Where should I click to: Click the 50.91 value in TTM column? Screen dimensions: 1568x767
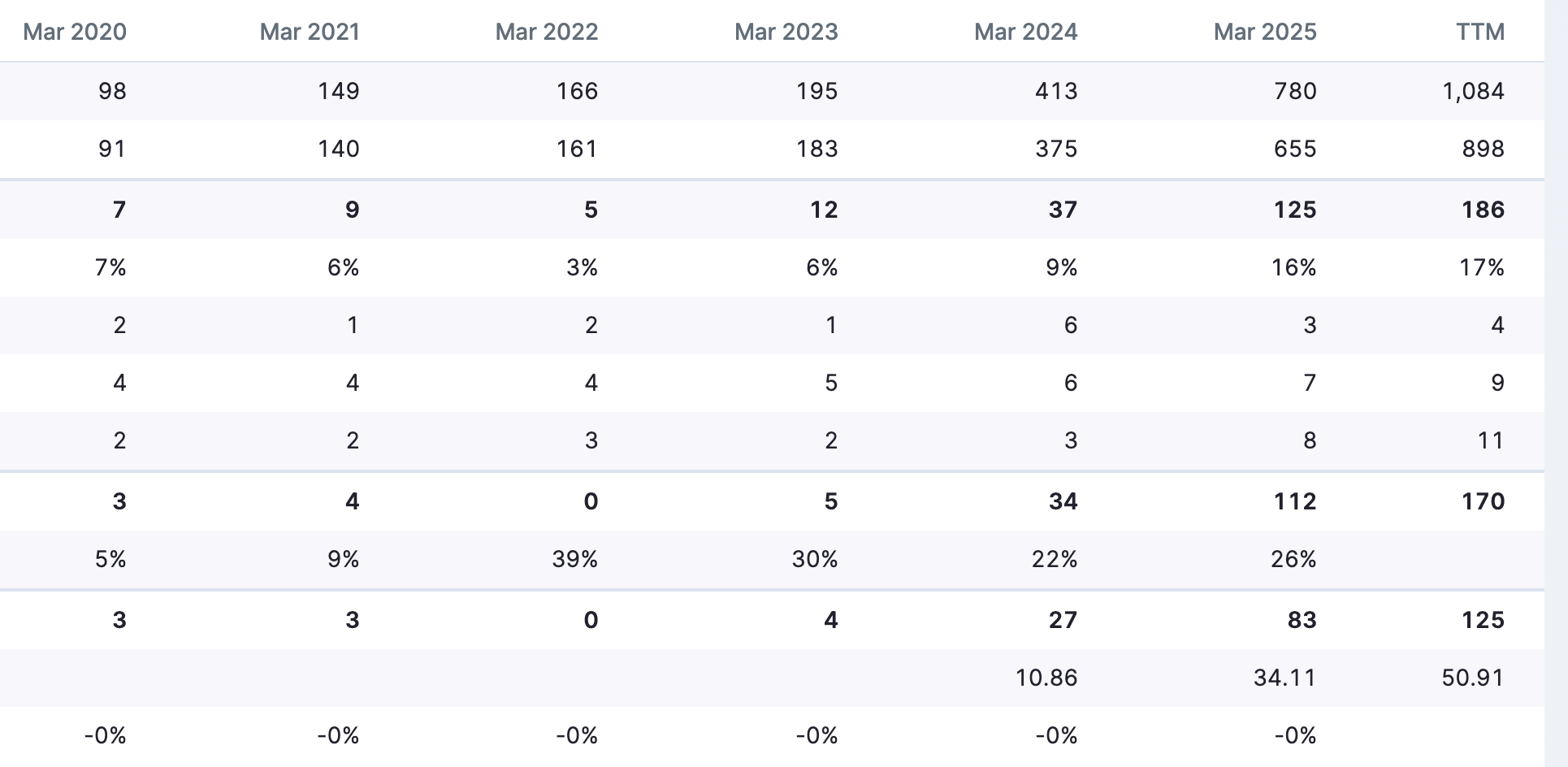pos(1473,678)
